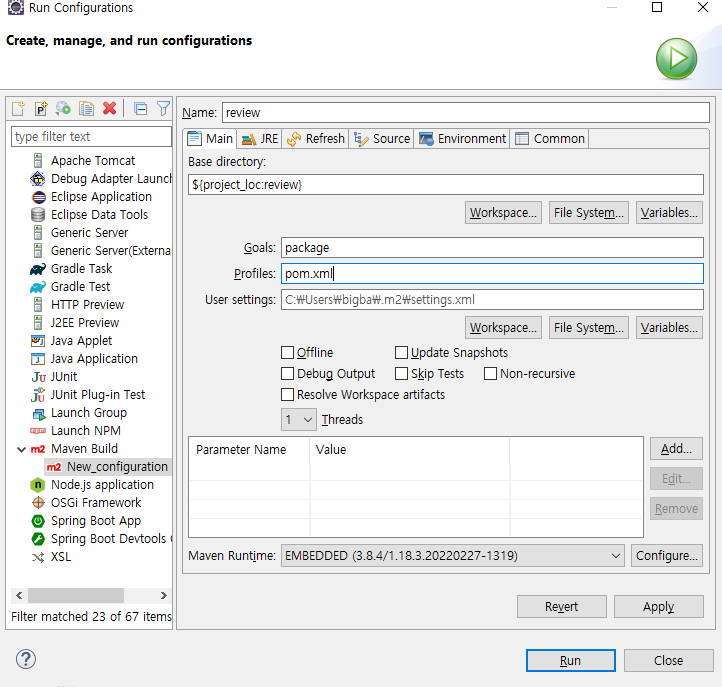This screenshot has height=687, width=722.
Task: Enable the Update Snapshots checkbox
Action: point(402,353)
